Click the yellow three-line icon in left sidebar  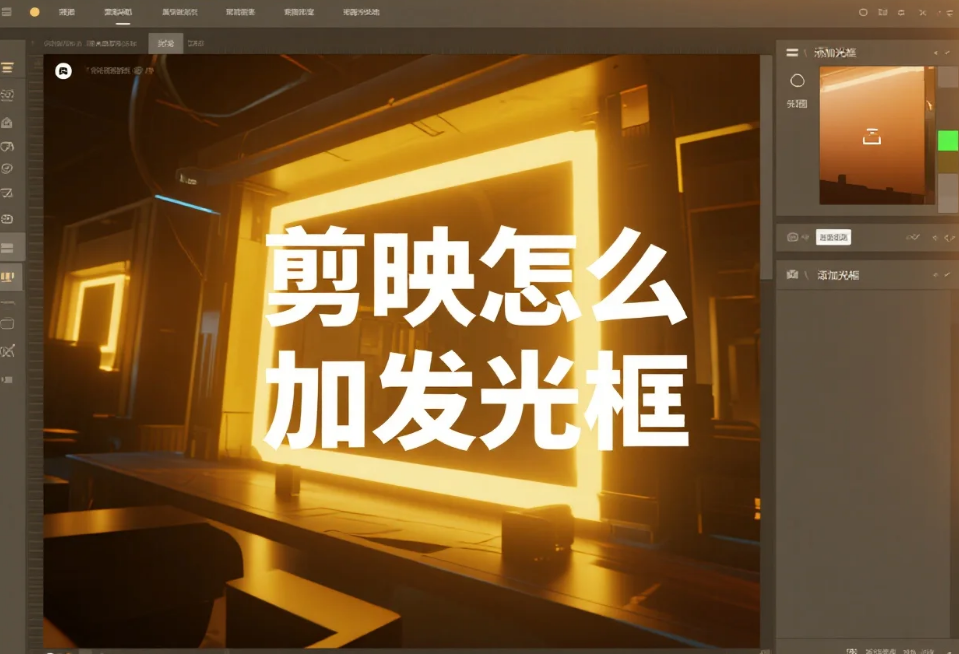[x=7, y=67]
